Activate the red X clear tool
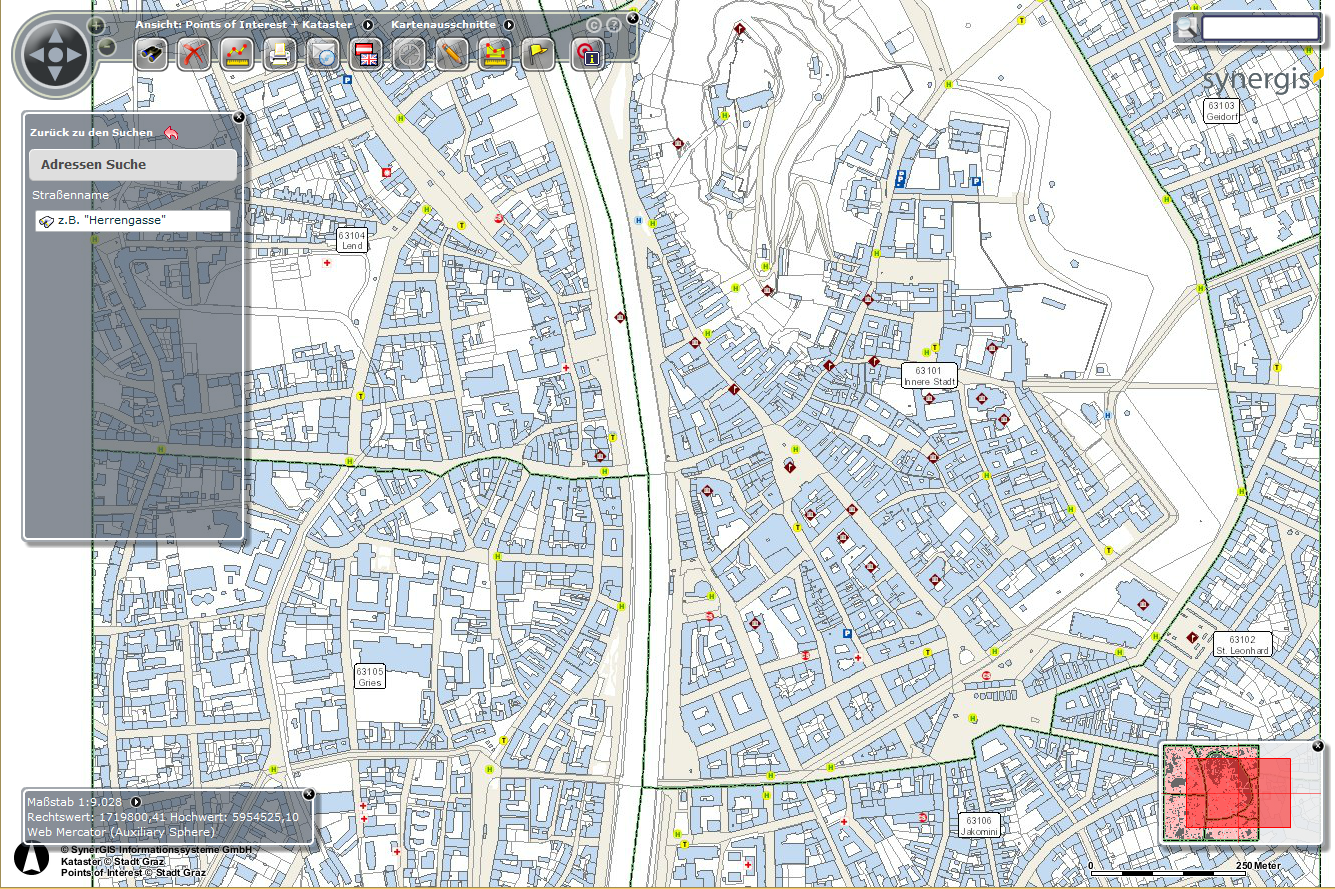The image size is (1335, 889). coord(193,54)
